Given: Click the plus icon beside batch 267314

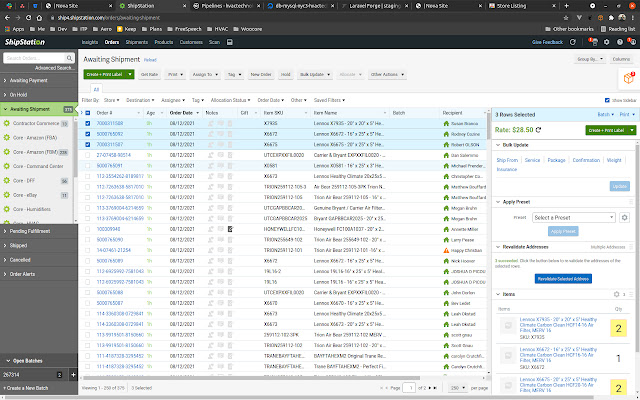Looking at the screenshot, I should [x=72, y=374].
